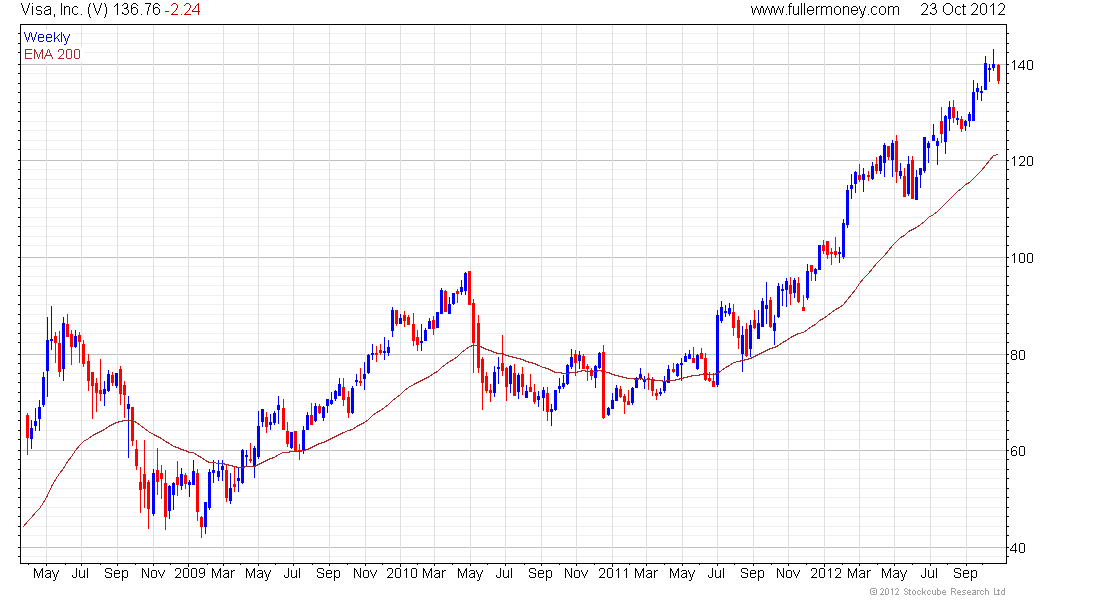Click the 80 price axis label

[1018, 355]
